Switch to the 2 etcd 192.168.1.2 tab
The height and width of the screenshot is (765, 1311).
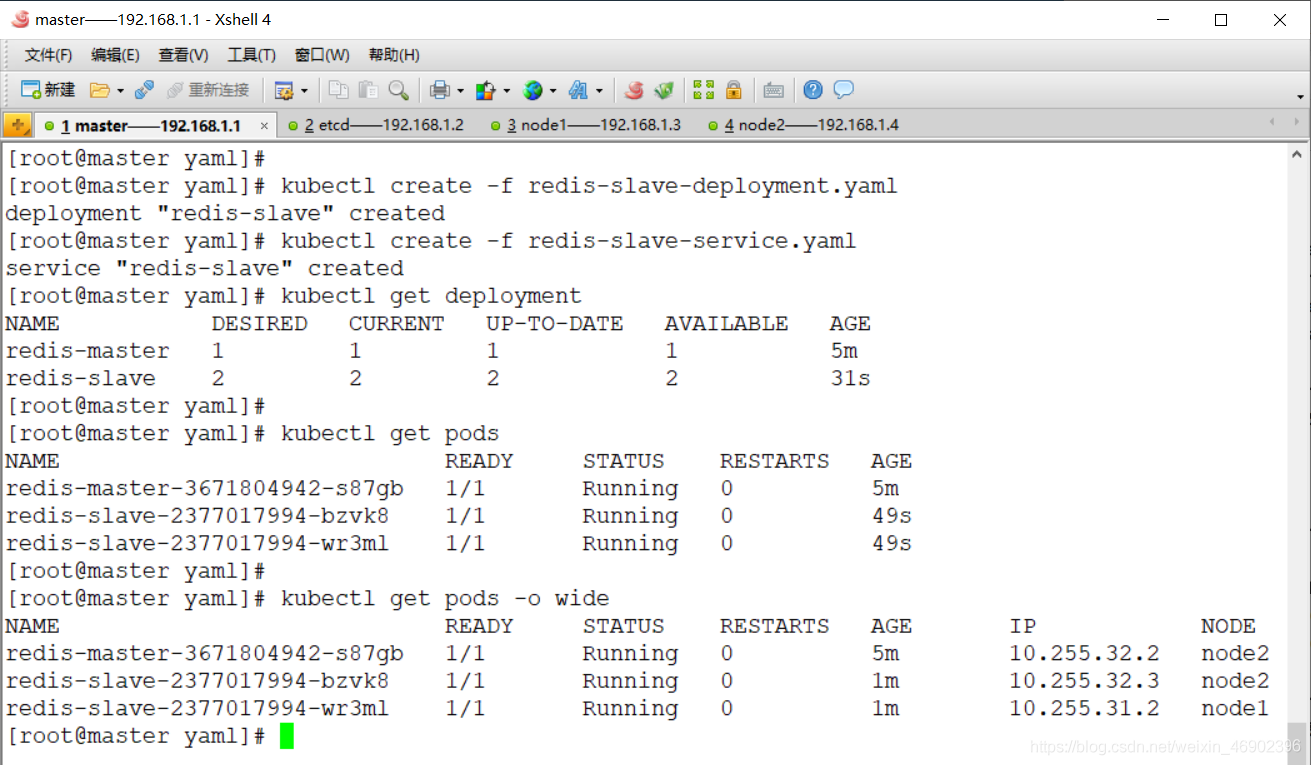coord(376,126)
